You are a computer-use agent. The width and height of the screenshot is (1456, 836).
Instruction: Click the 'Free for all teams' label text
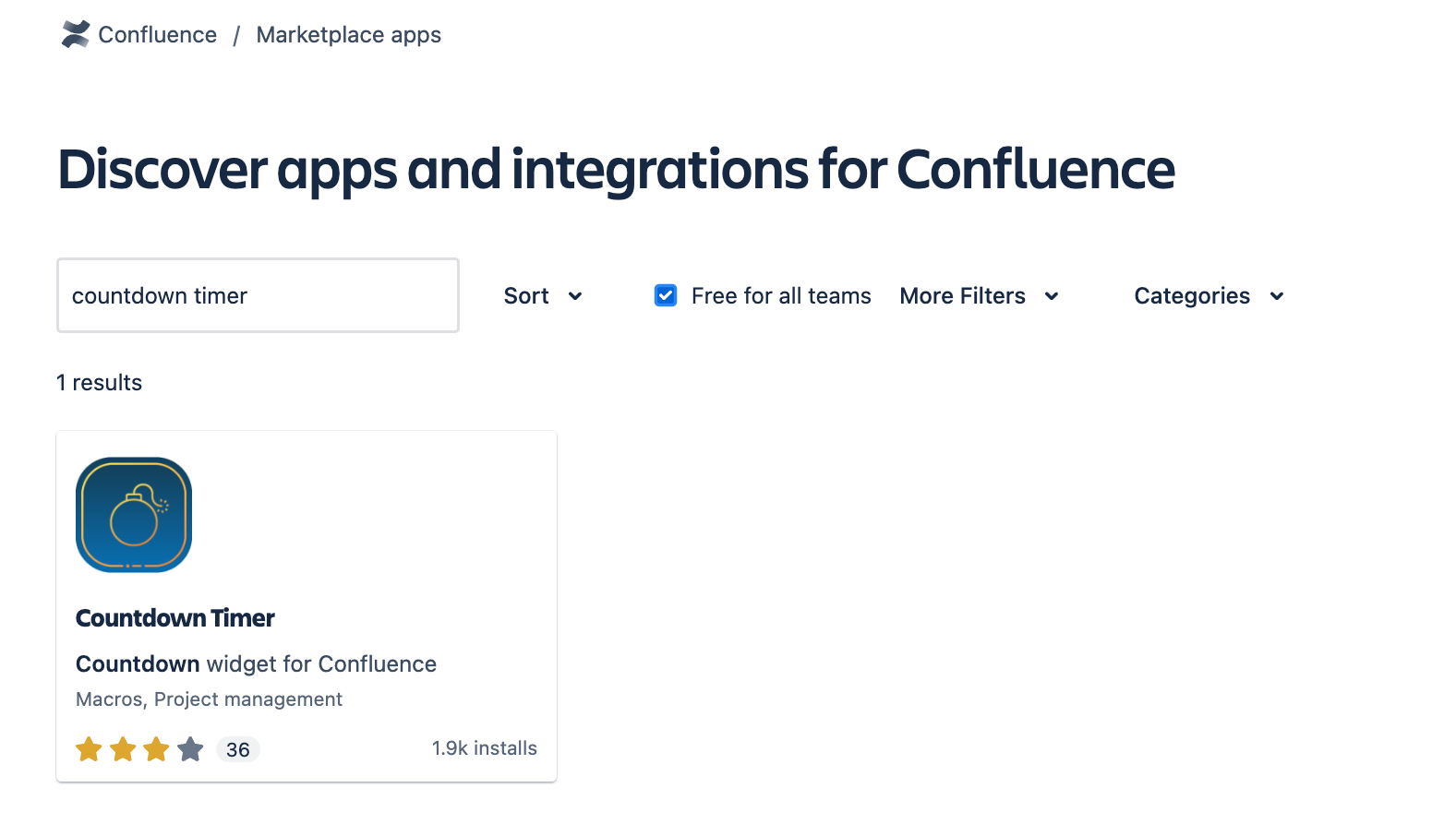coord(781,296)
